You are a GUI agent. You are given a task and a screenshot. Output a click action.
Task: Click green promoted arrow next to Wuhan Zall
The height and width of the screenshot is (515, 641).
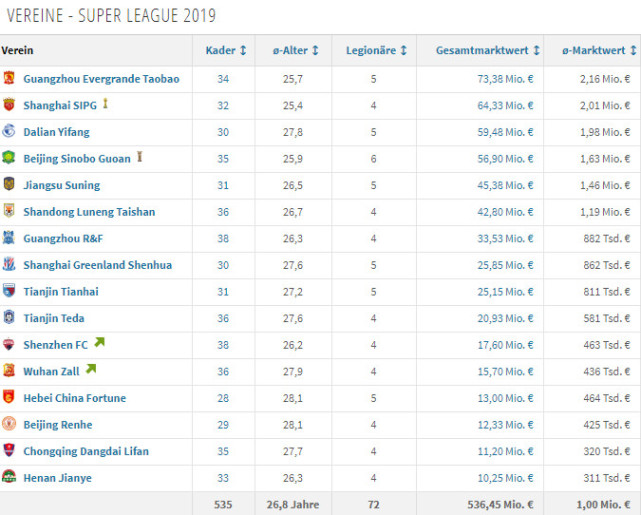[x=91, y=370]
